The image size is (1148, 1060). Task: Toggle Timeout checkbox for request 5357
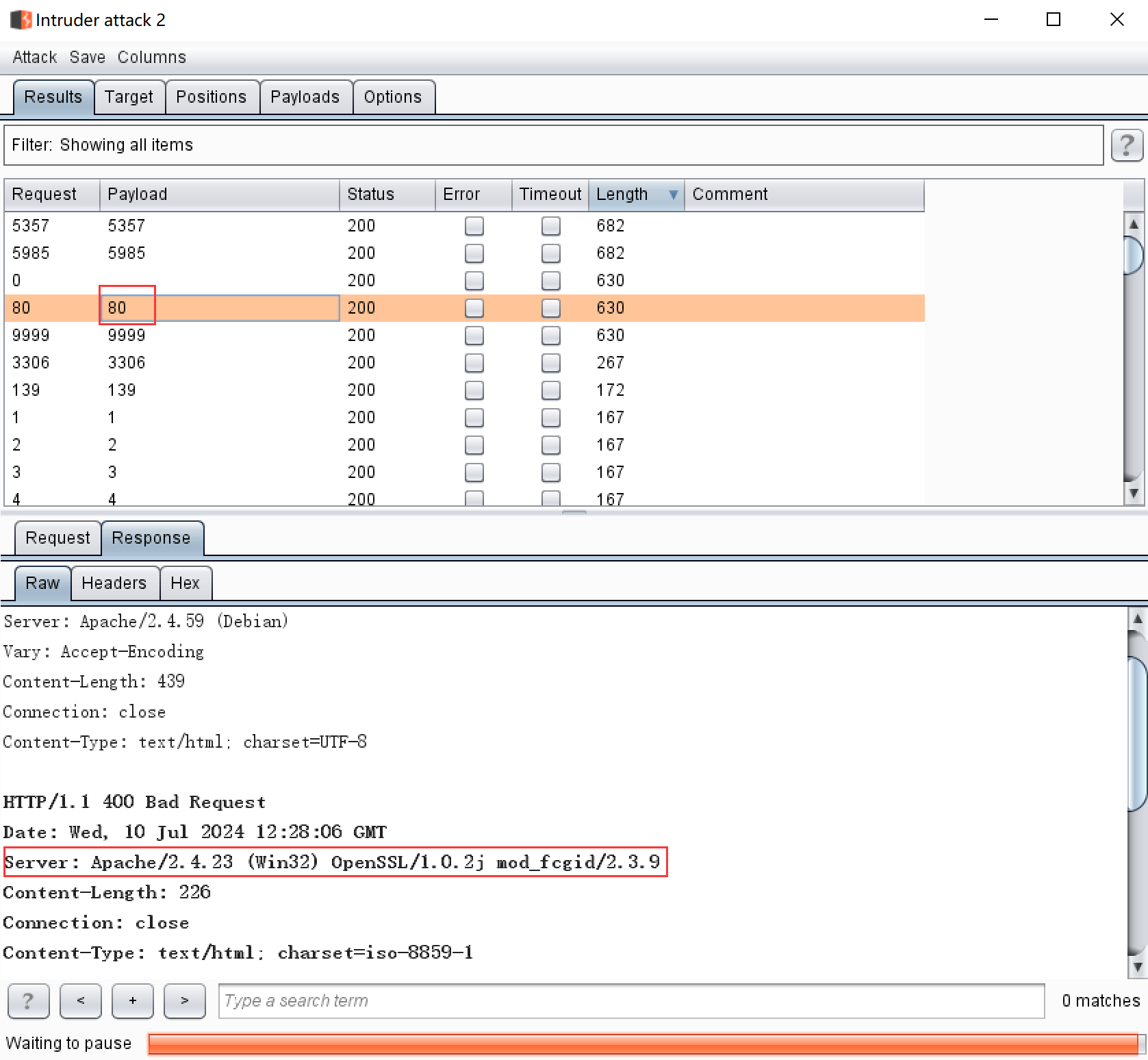pos(551,226)
